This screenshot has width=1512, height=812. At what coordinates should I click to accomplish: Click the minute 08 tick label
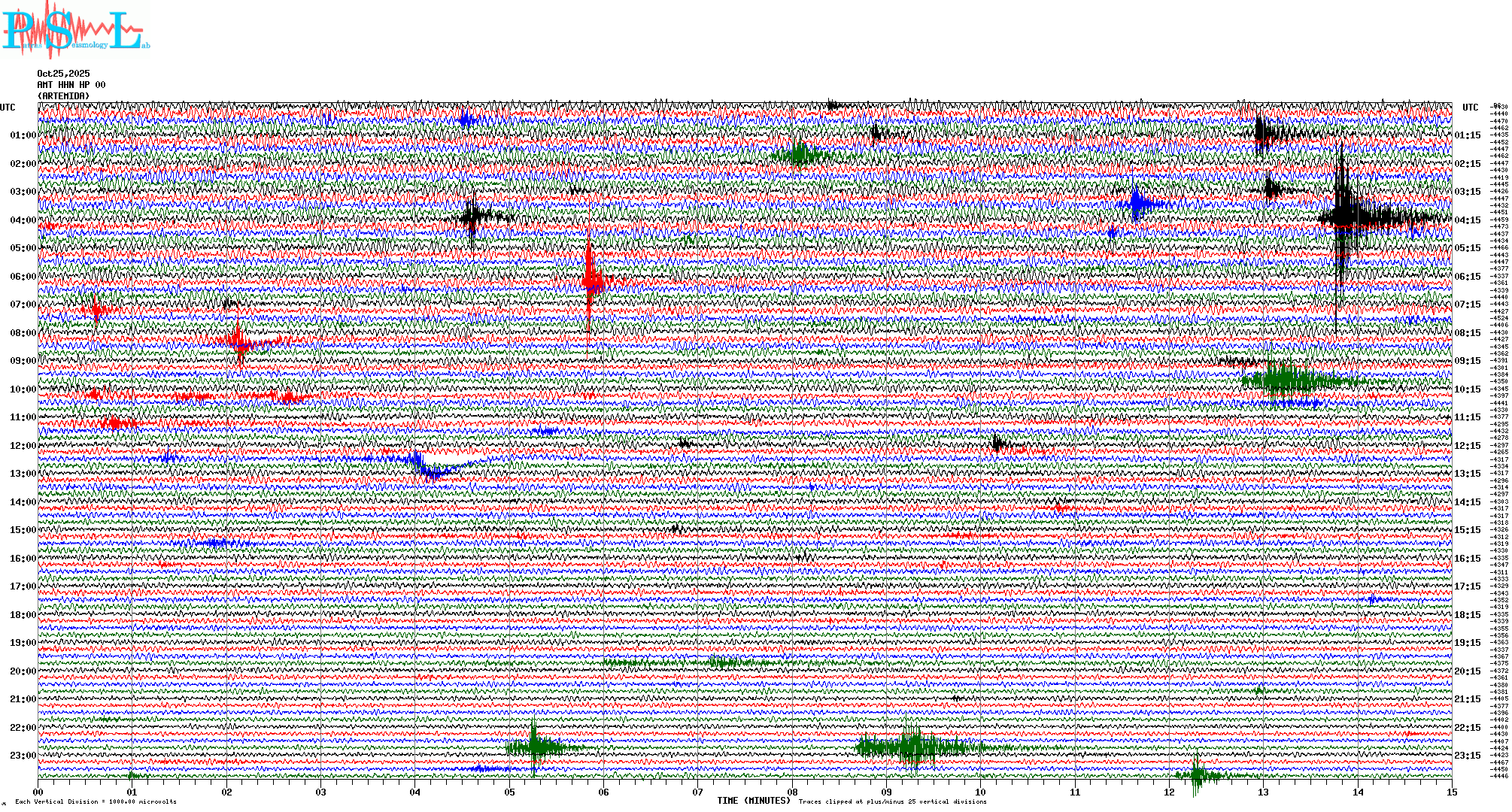coord(792,792)
